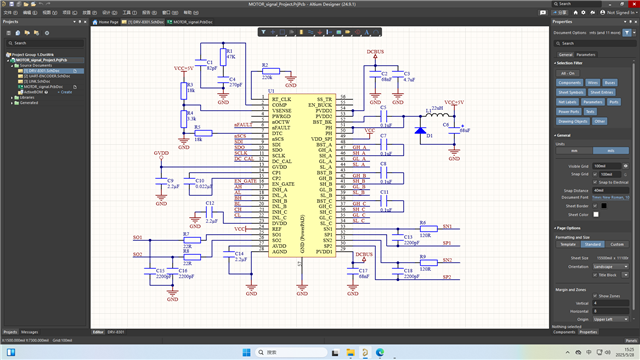
Task: Click the Windows Start button on taskbar
Action: pyautogui.click(x=247, y=352)
